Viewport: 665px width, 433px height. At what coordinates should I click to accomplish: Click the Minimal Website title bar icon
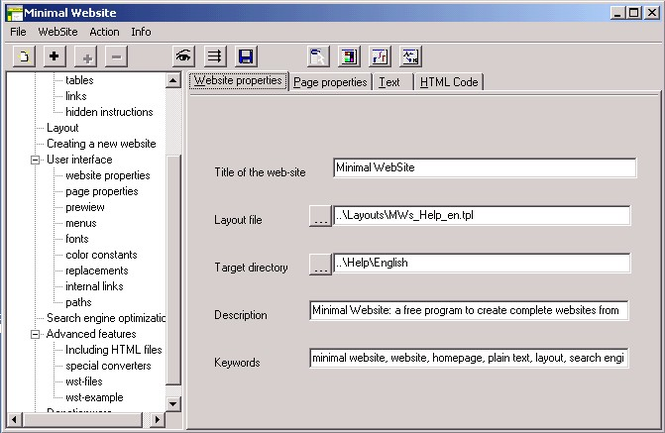click(x=15, y=13)
